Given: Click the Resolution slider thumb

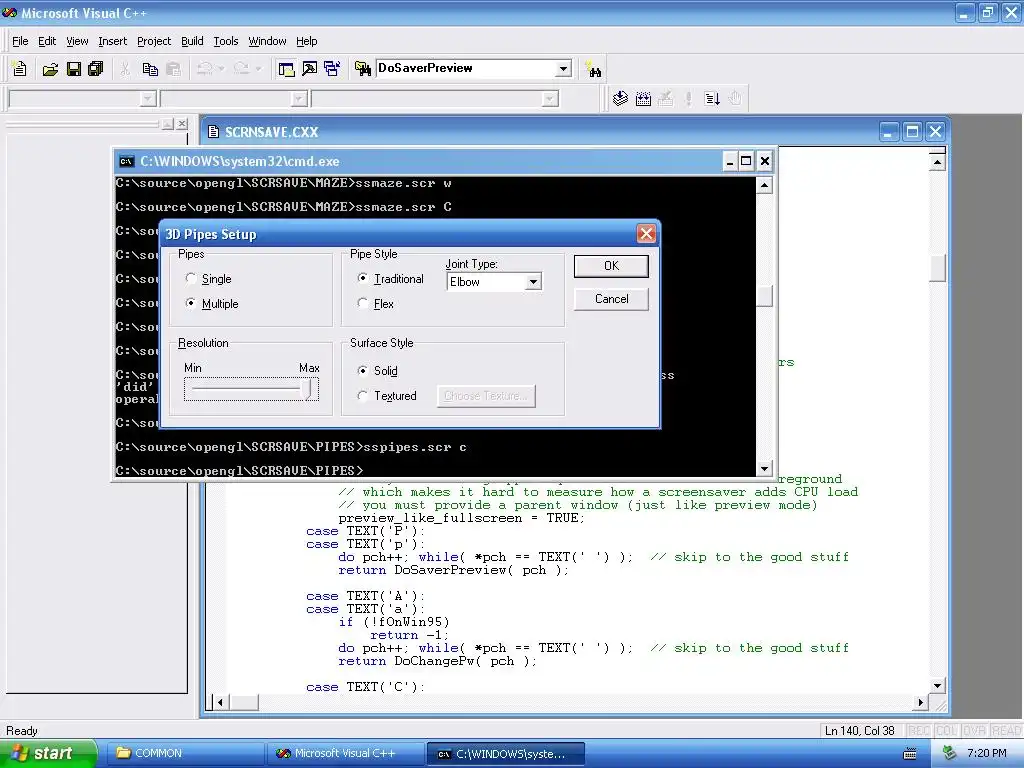Looking at the screenshot, I should tap(308, 389).
